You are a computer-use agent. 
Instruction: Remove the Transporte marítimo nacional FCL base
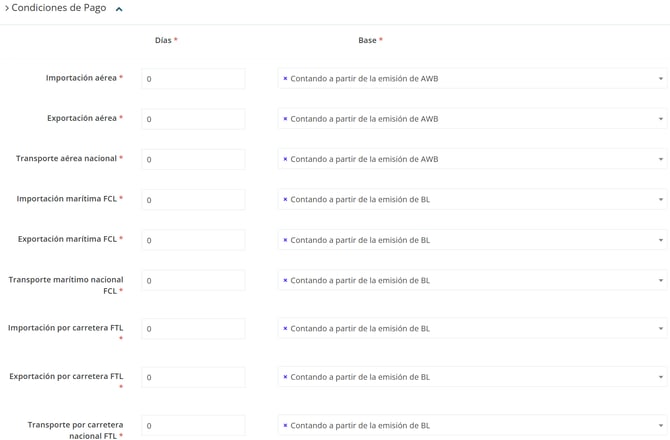tap(285, 281)
